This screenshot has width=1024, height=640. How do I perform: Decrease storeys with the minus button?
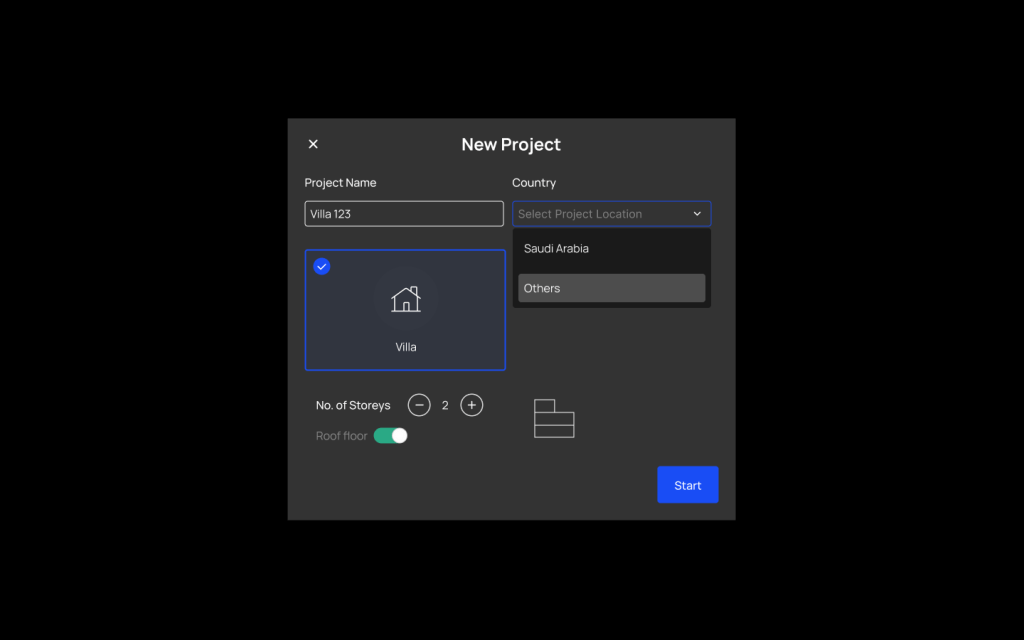tap(419, 405)
